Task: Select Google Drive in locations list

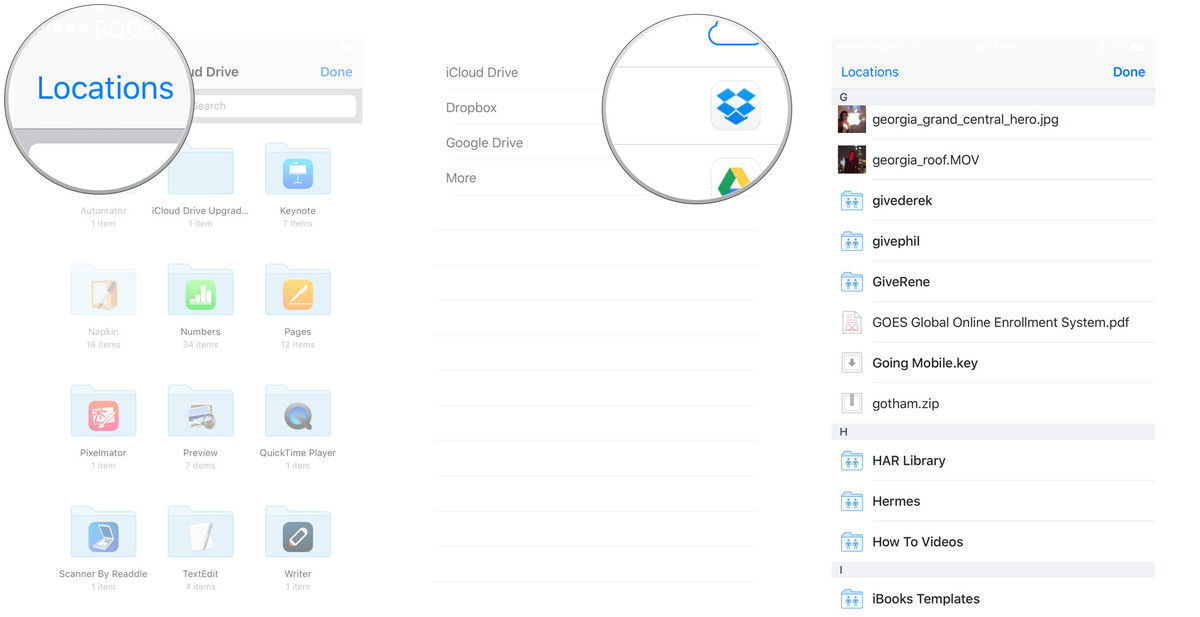Action: [484, 143]
